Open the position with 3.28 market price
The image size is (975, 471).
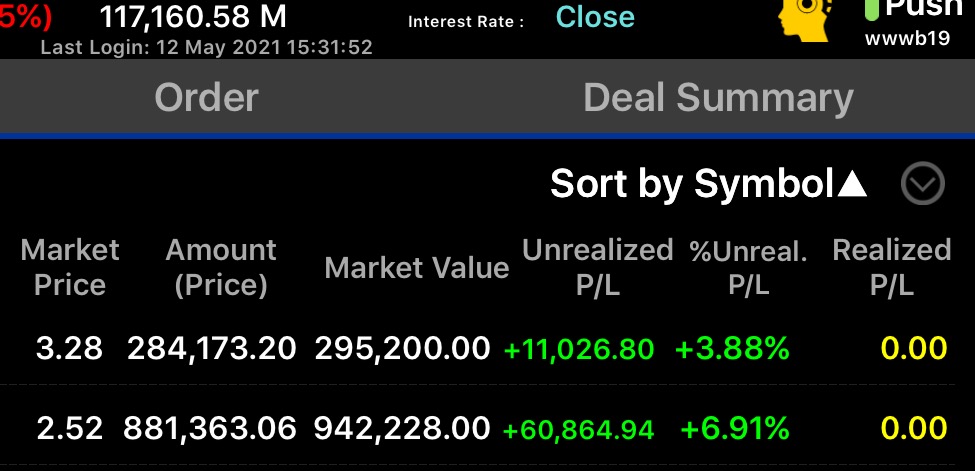point(70,348)
